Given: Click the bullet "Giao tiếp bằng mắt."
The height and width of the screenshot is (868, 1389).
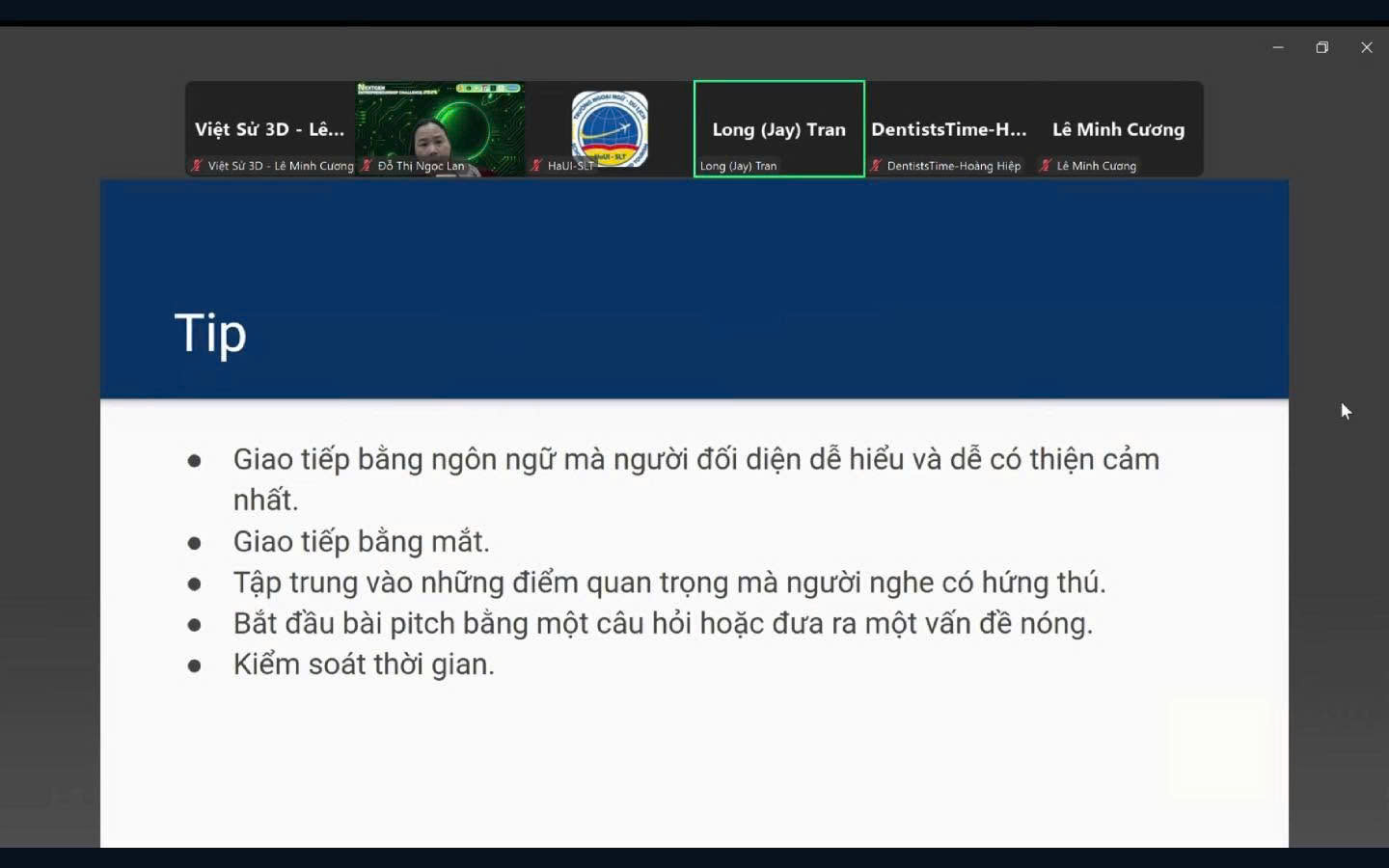Looking at the screenshot, I should pyautogui.click(x=362, y=542).
